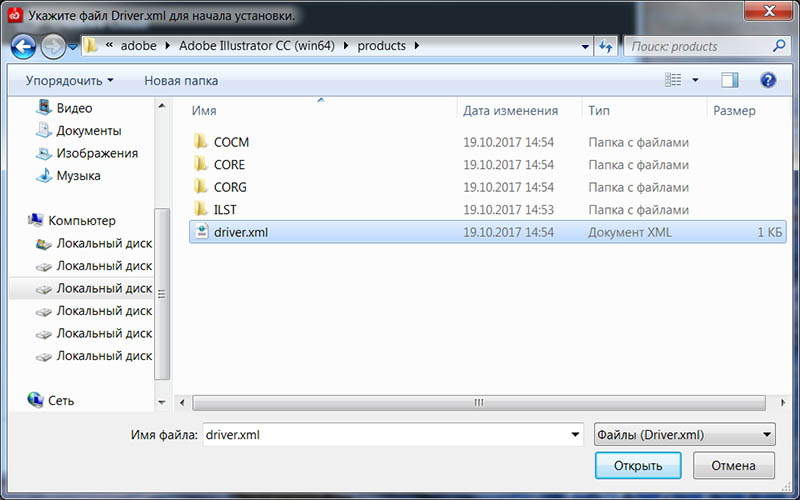Viewport: 800px width, 500px height.
Task: Select the COCM folder
Action: (x=231, y=142)
